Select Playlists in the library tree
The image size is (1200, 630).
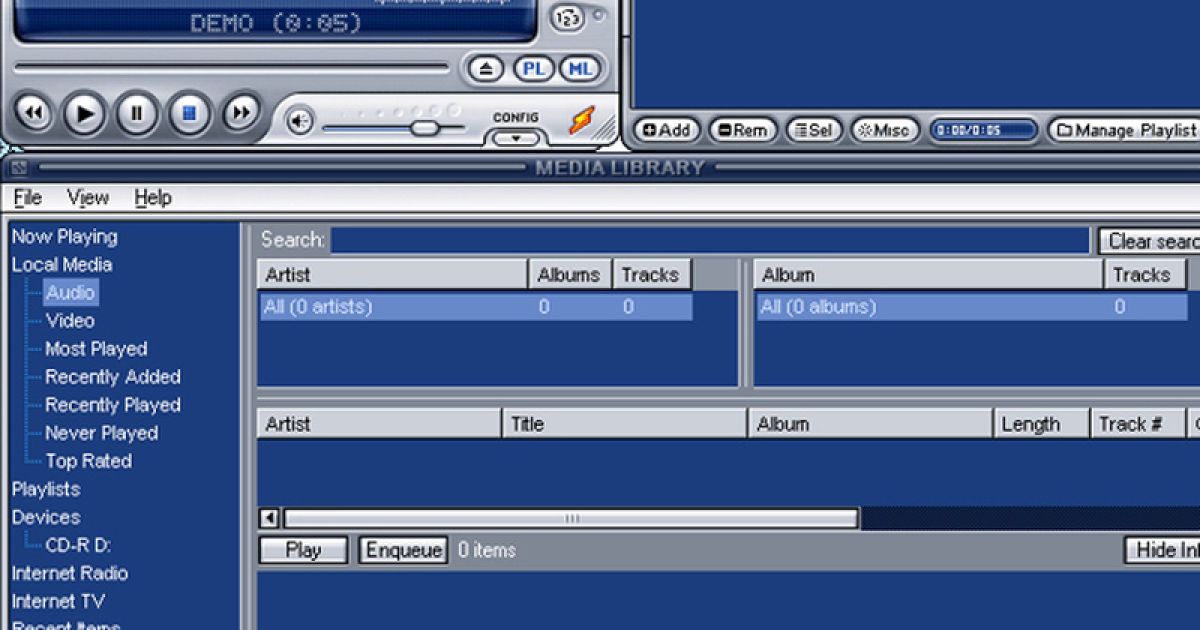click(46, 489)
